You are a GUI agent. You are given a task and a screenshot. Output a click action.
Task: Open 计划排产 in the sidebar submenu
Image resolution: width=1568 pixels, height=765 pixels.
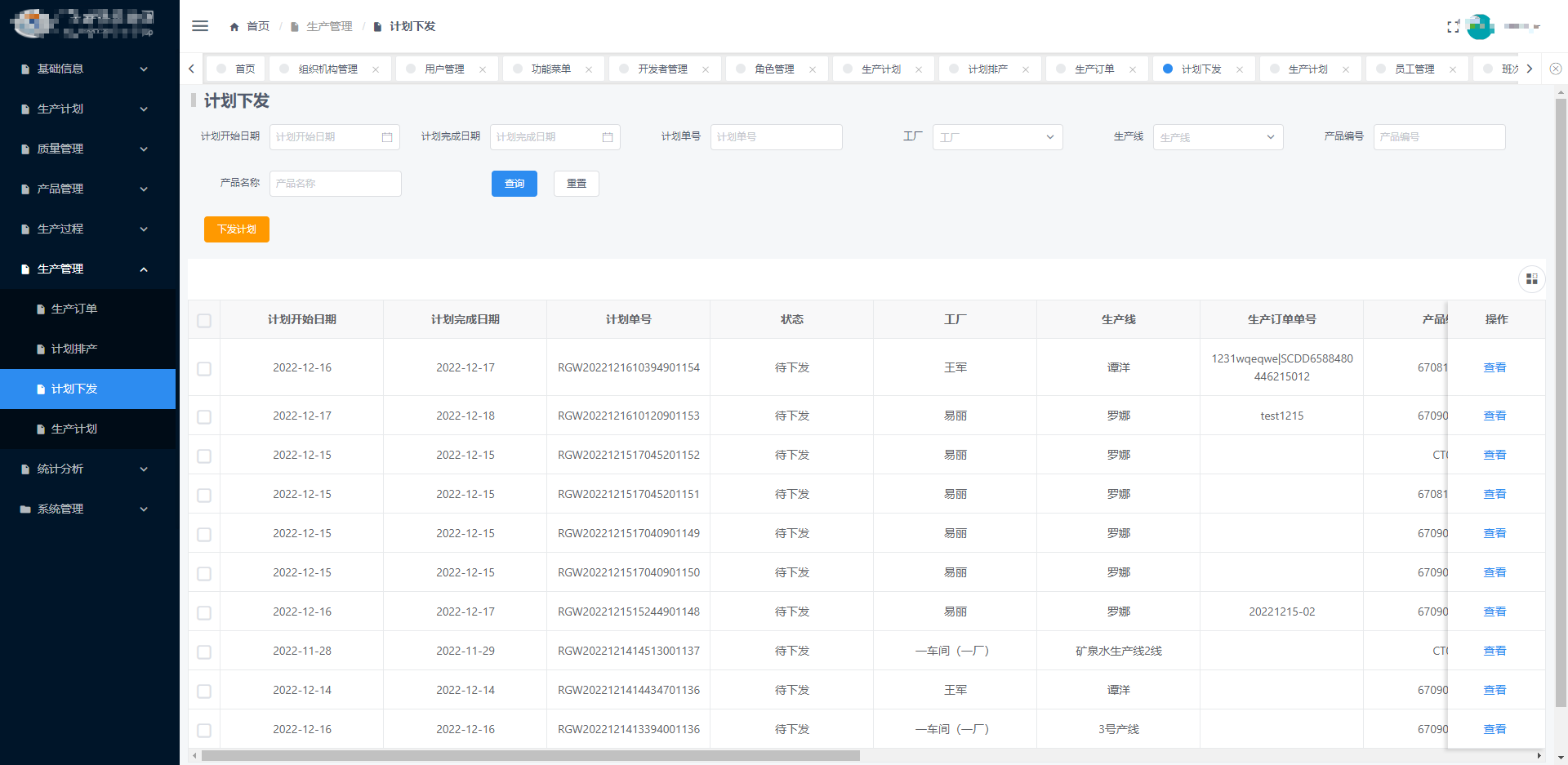(88, 349)
